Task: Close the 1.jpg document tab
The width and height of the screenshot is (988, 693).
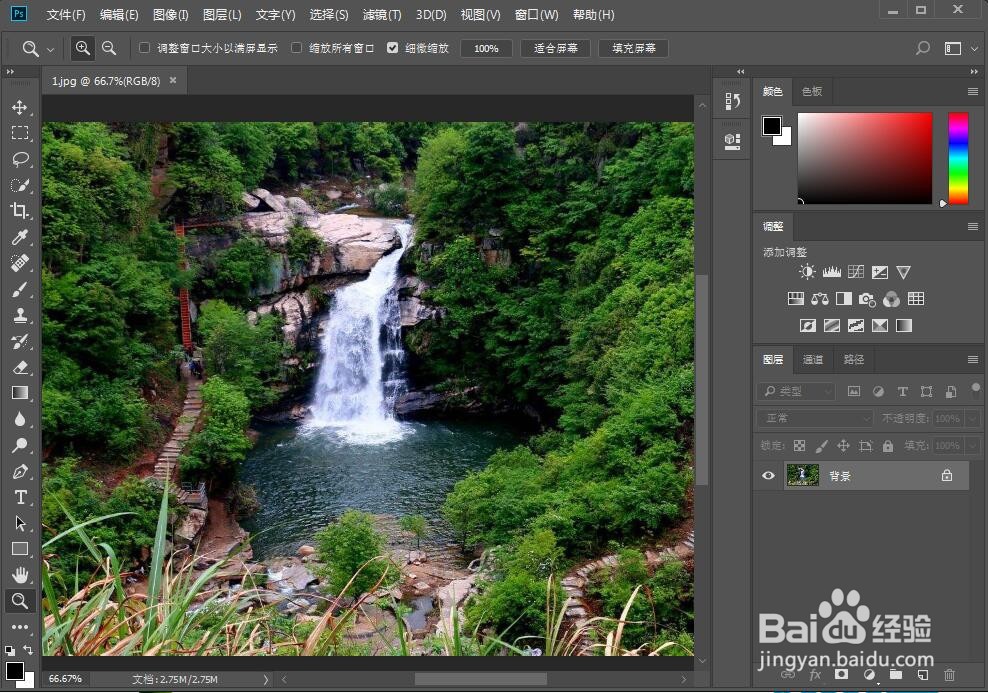Action: (173, 81)
